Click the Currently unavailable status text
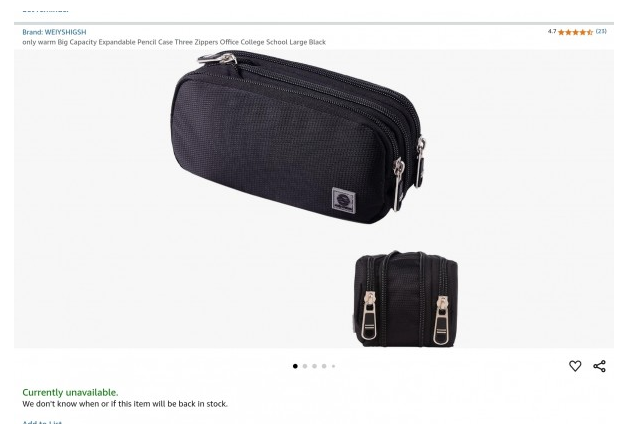Screen dimensions: 631x424 pos(70,392)
